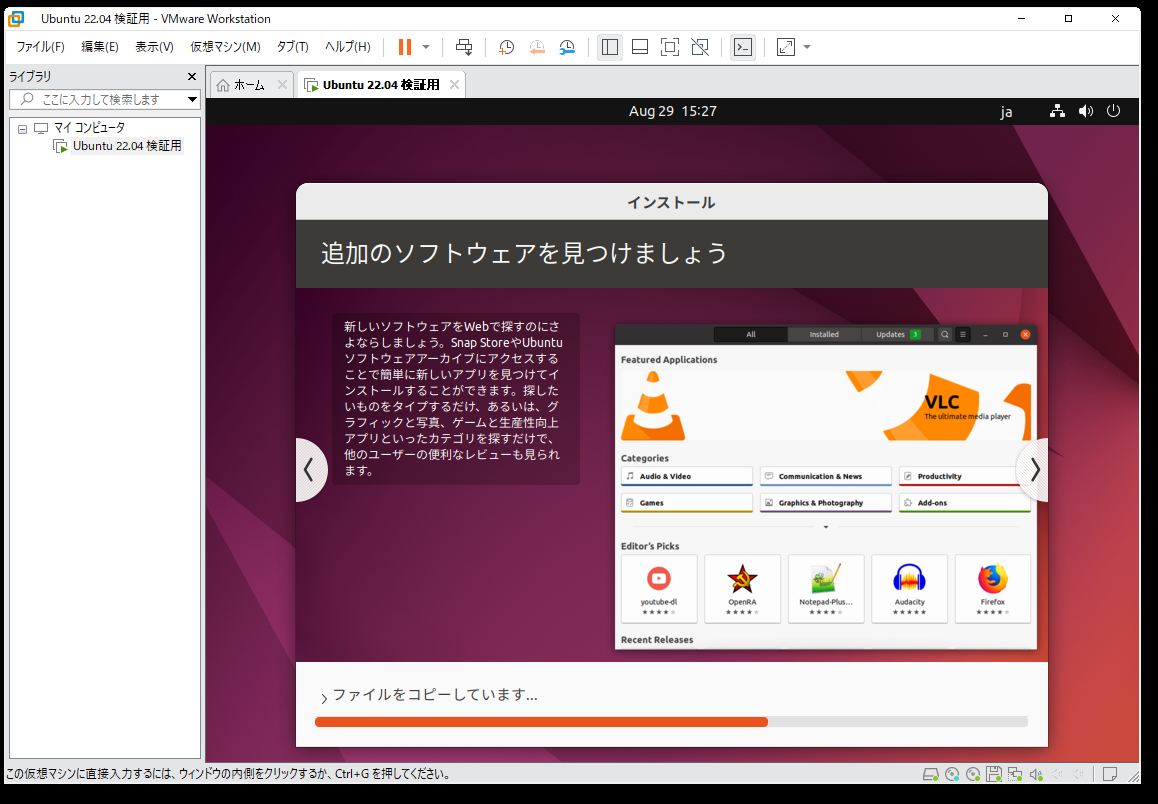Screen dimensions: 1158x804
Task: Select the Ubuntu 22.04 検証用 tab
Action: [381, 85]
